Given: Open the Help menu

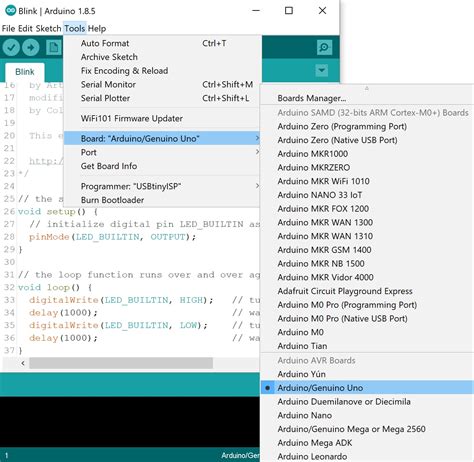Looking at the screenshot, I should [97, 28].
